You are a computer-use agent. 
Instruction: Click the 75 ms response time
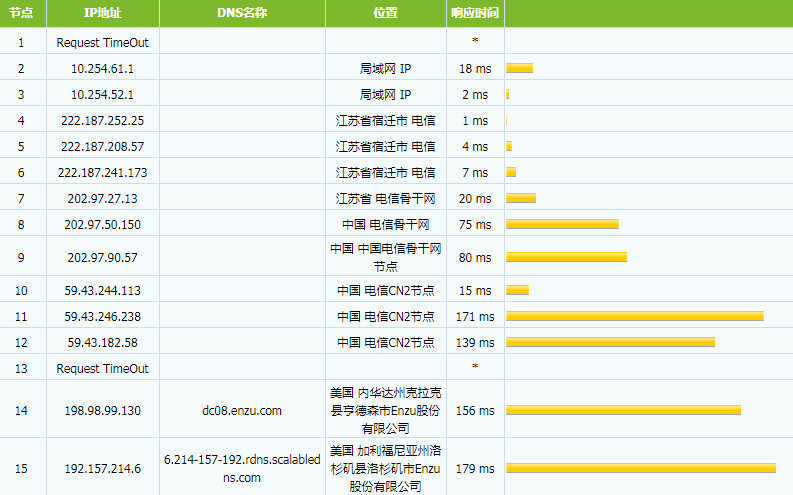[x=475, y=225]
